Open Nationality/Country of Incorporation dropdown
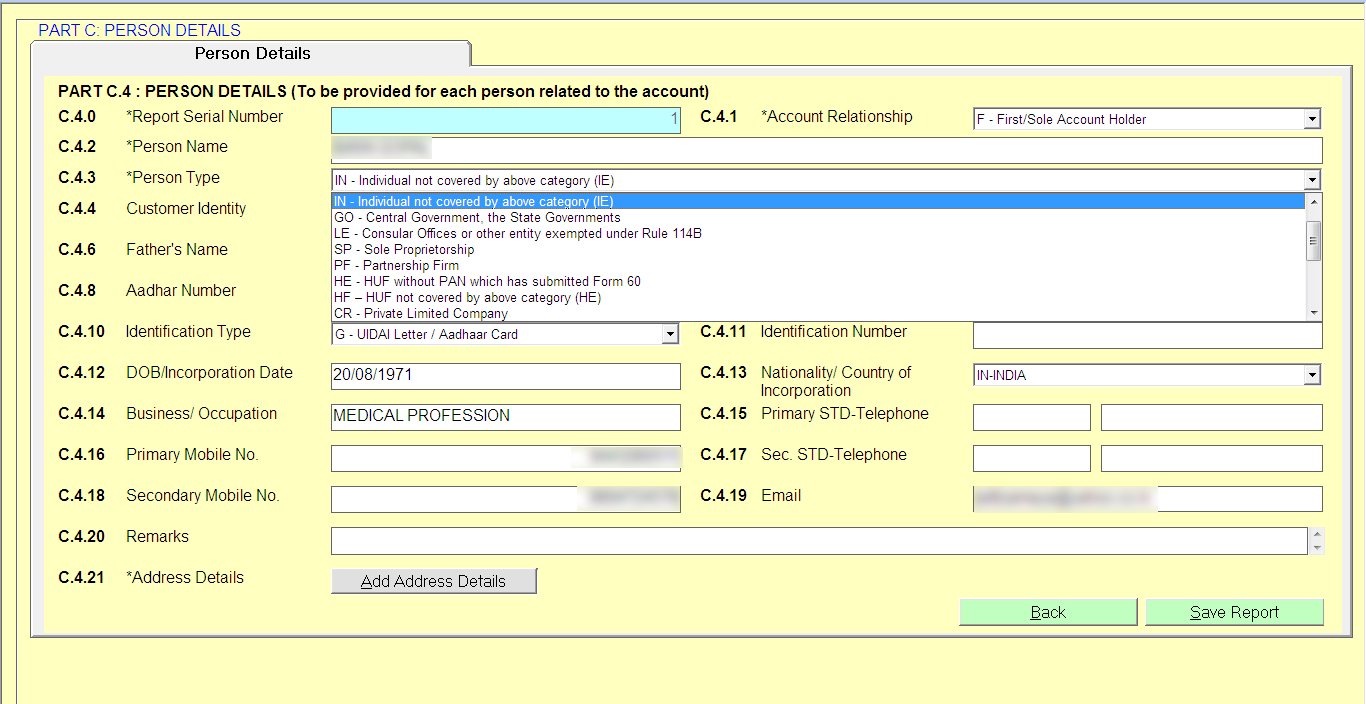 [x=1311, y=376]
